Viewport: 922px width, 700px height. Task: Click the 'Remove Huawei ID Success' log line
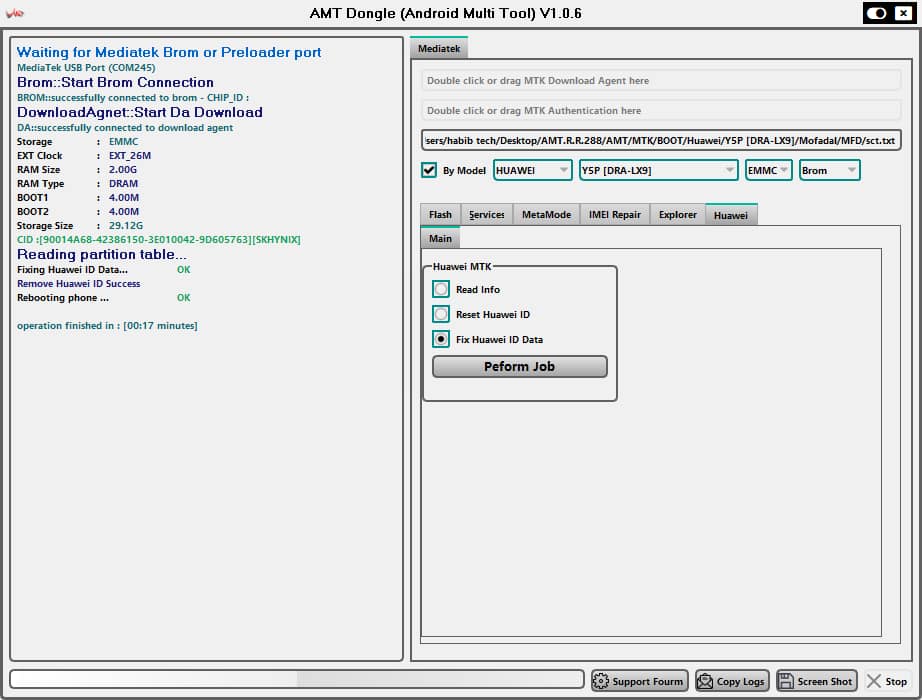pyautogui.click(x=79, y=284)
